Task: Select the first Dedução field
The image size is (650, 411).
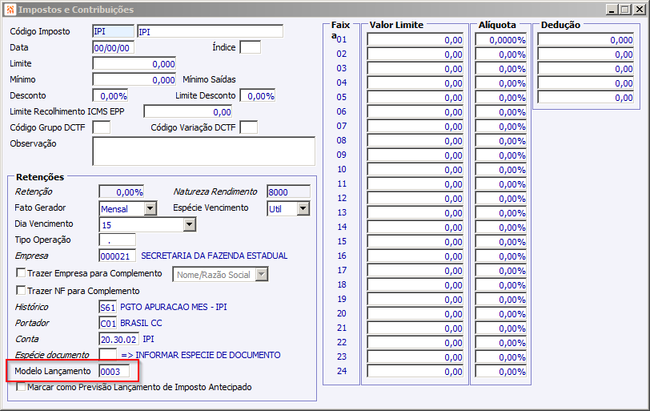Action: (x=586, y=40)
